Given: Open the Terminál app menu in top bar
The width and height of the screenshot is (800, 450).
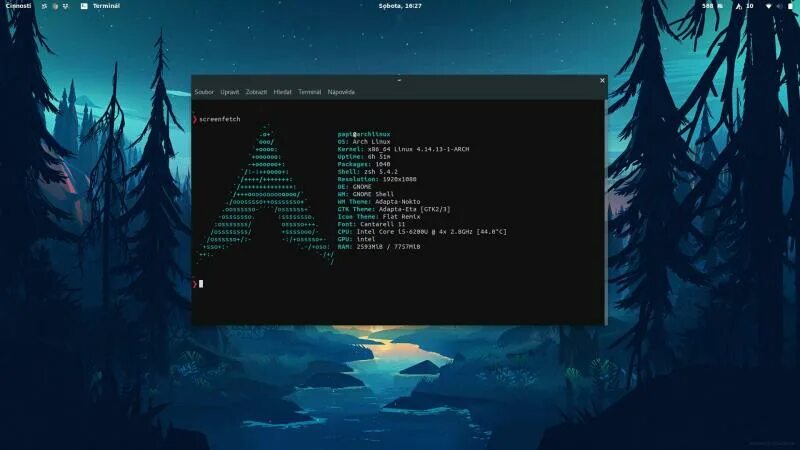Looking at the screenshot, I should [x=106, y=6].
